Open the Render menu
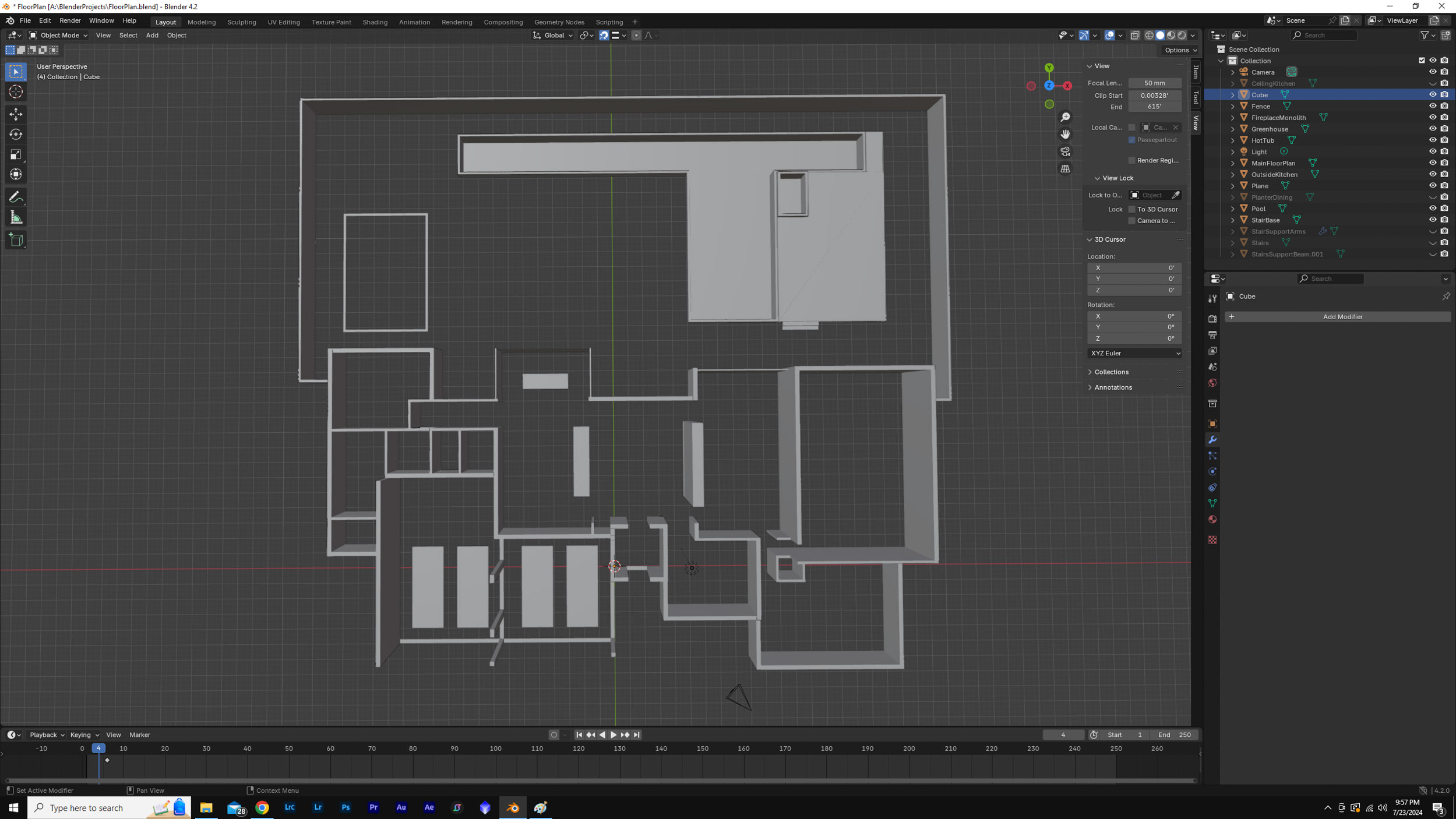 [x=70, y=20]
